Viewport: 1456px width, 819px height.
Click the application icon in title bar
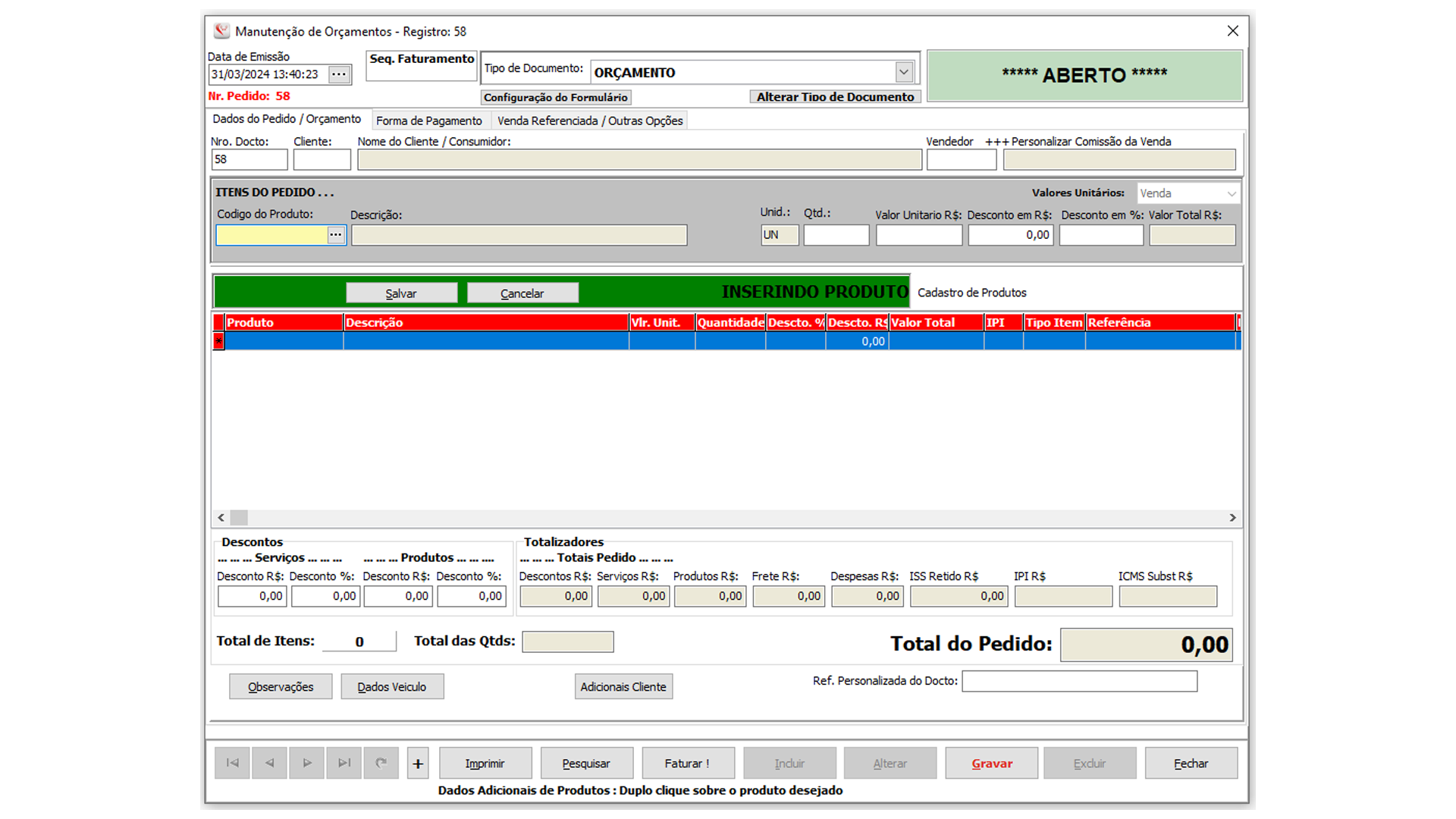pos(221,31)
